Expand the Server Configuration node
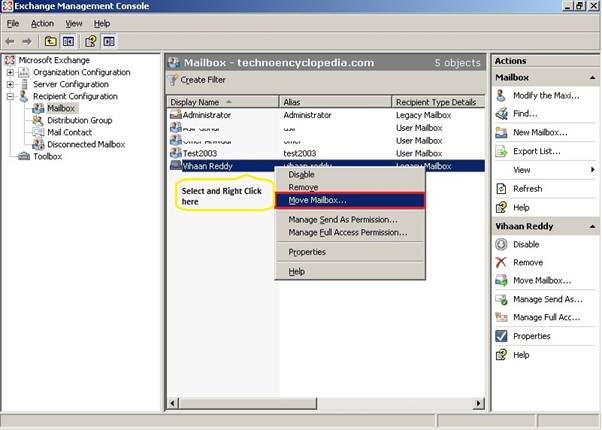Image resolution: width=602 pixels, height=430 pixels. pos(10,84)
